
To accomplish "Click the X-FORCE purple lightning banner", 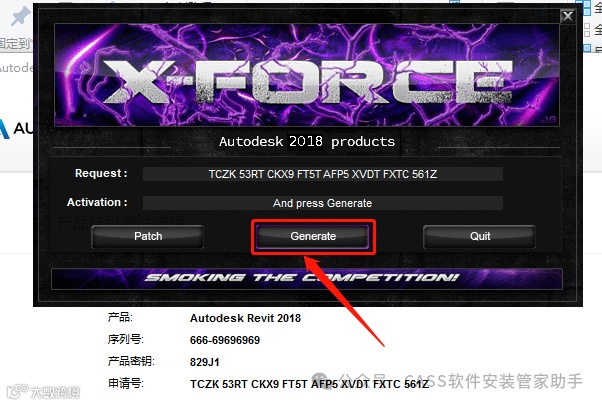I will (306, 75).
